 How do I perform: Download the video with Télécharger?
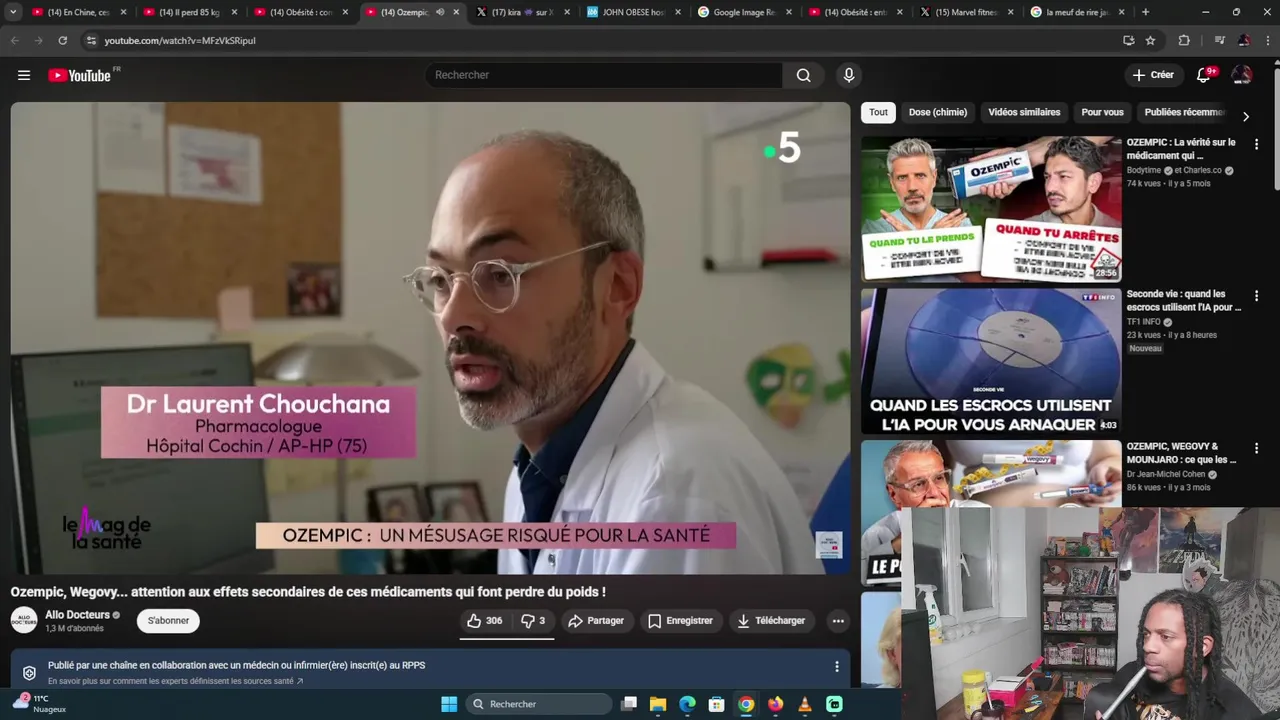point(771,621)
